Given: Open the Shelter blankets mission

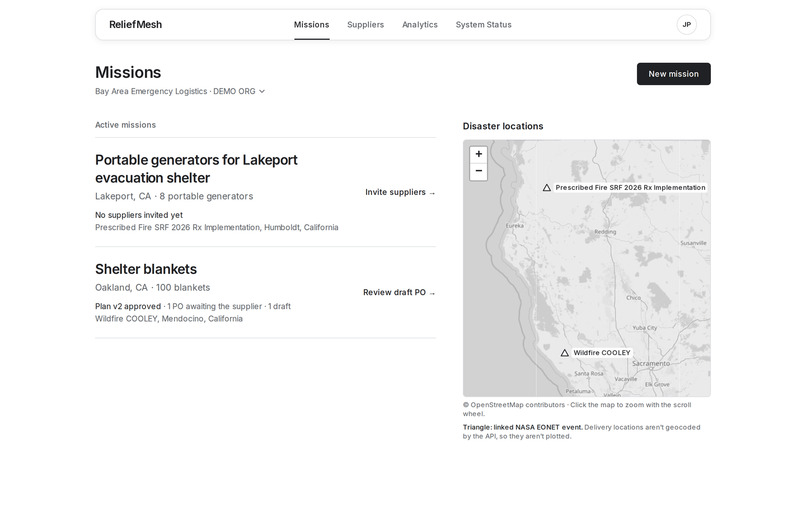Looking at the screenshot, I should click(146, 269).
